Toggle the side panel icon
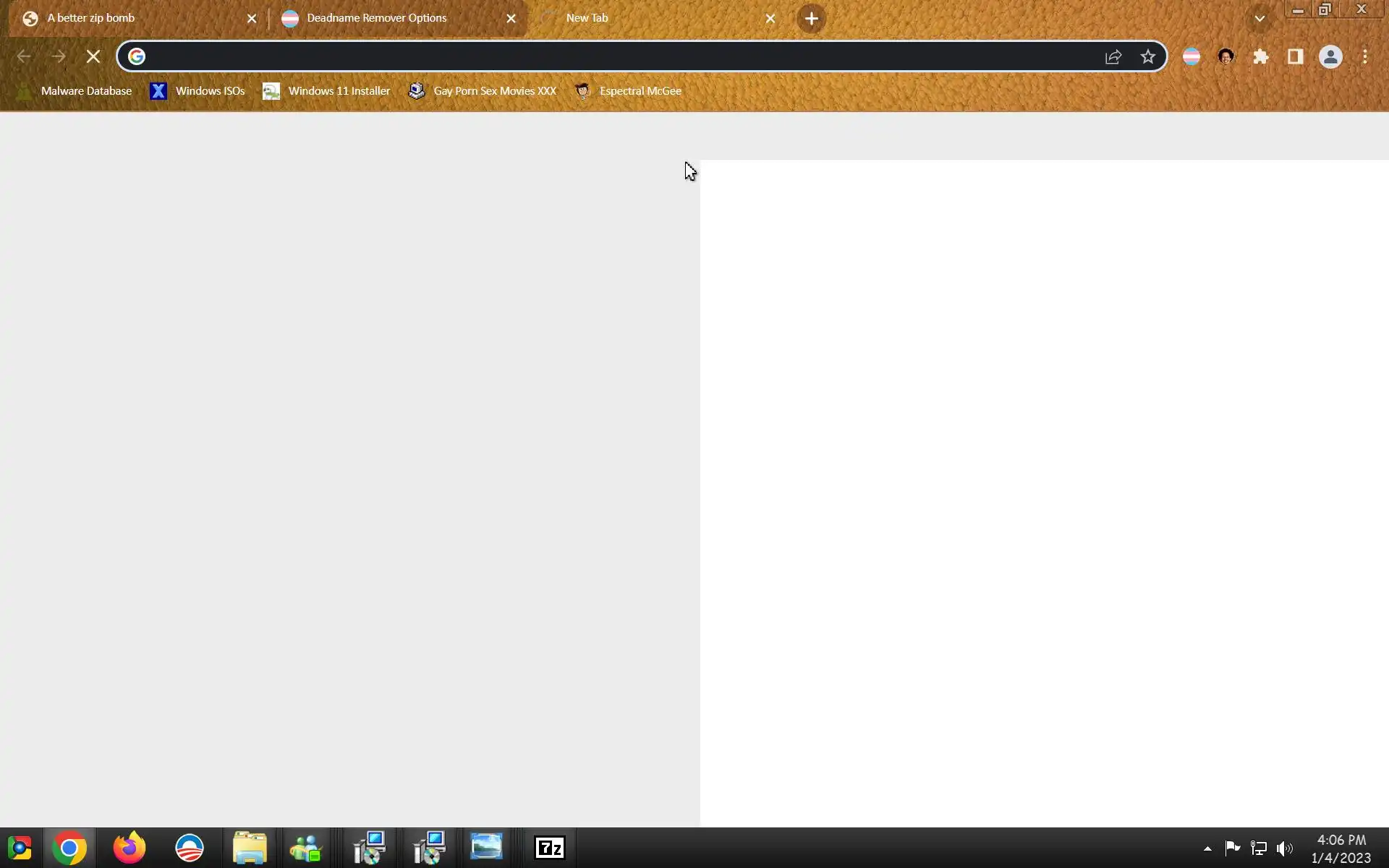The image size is (1389, 868). pos(1295,56)
